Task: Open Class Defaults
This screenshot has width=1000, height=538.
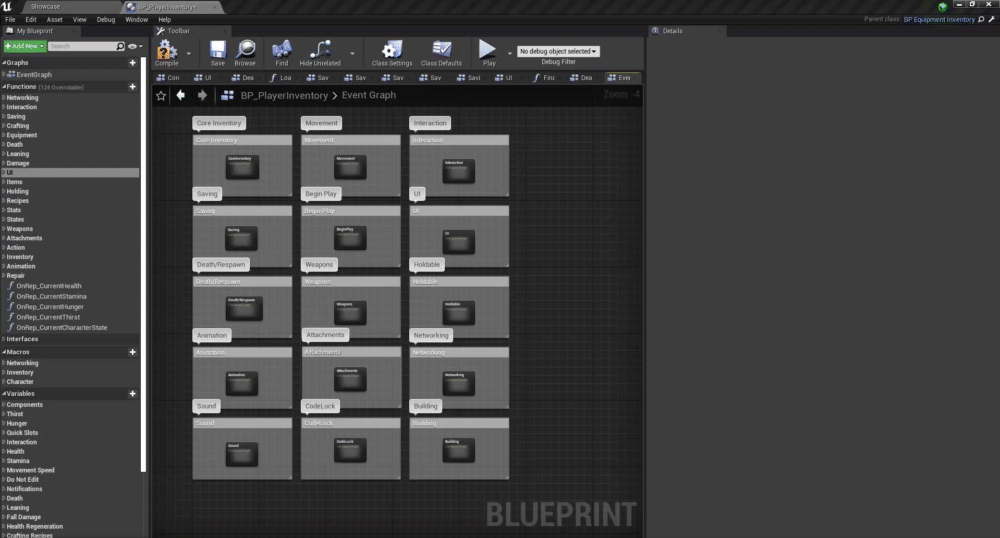Action: (x=441, y=53)
